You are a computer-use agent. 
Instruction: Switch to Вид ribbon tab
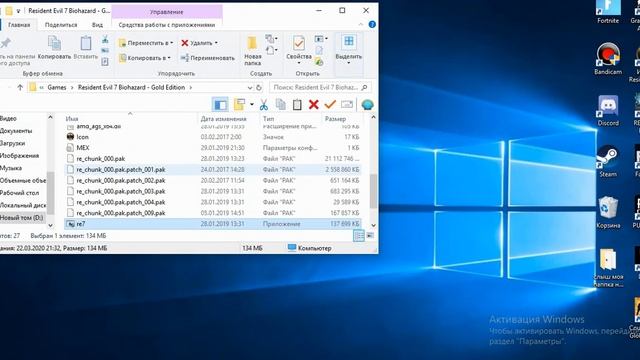(97, 25)
